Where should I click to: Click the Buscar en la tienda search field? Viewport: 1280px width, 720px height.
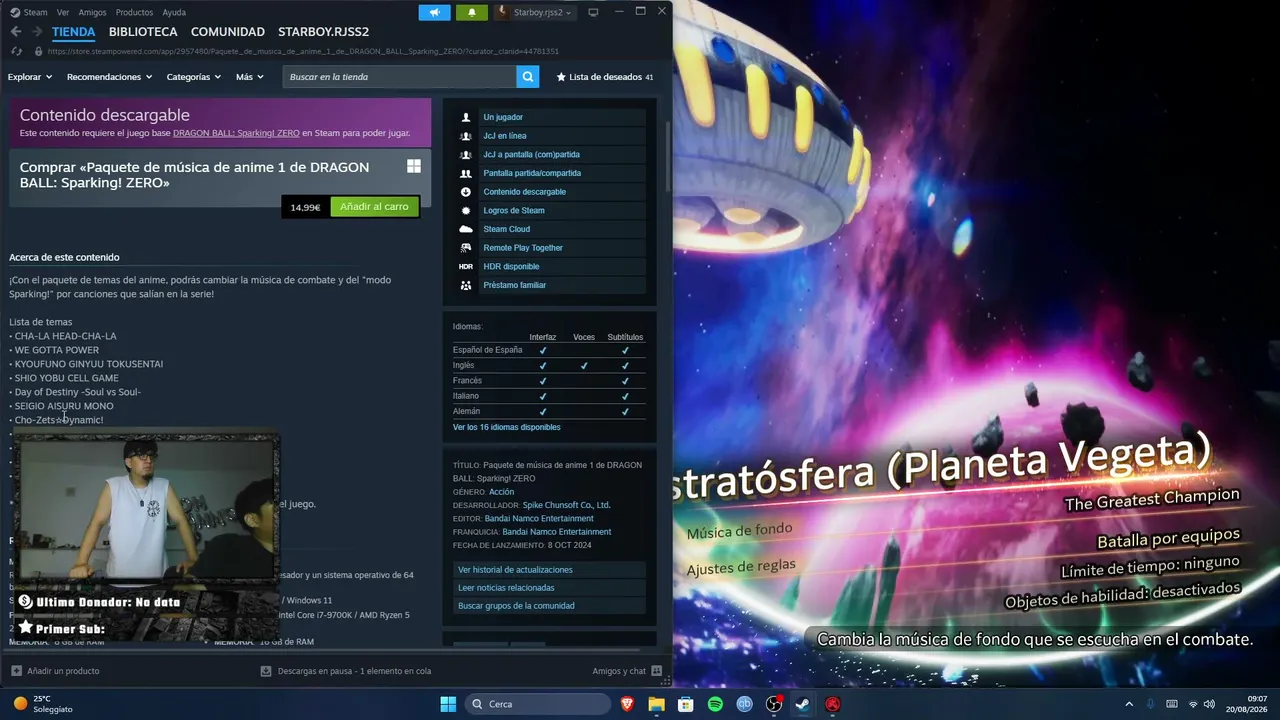400,77
